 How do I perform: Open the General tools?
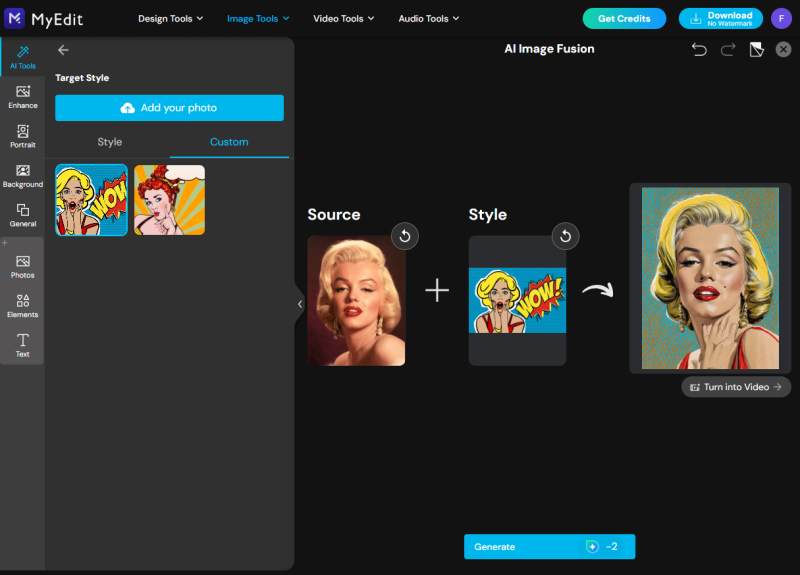coord(22,215)
